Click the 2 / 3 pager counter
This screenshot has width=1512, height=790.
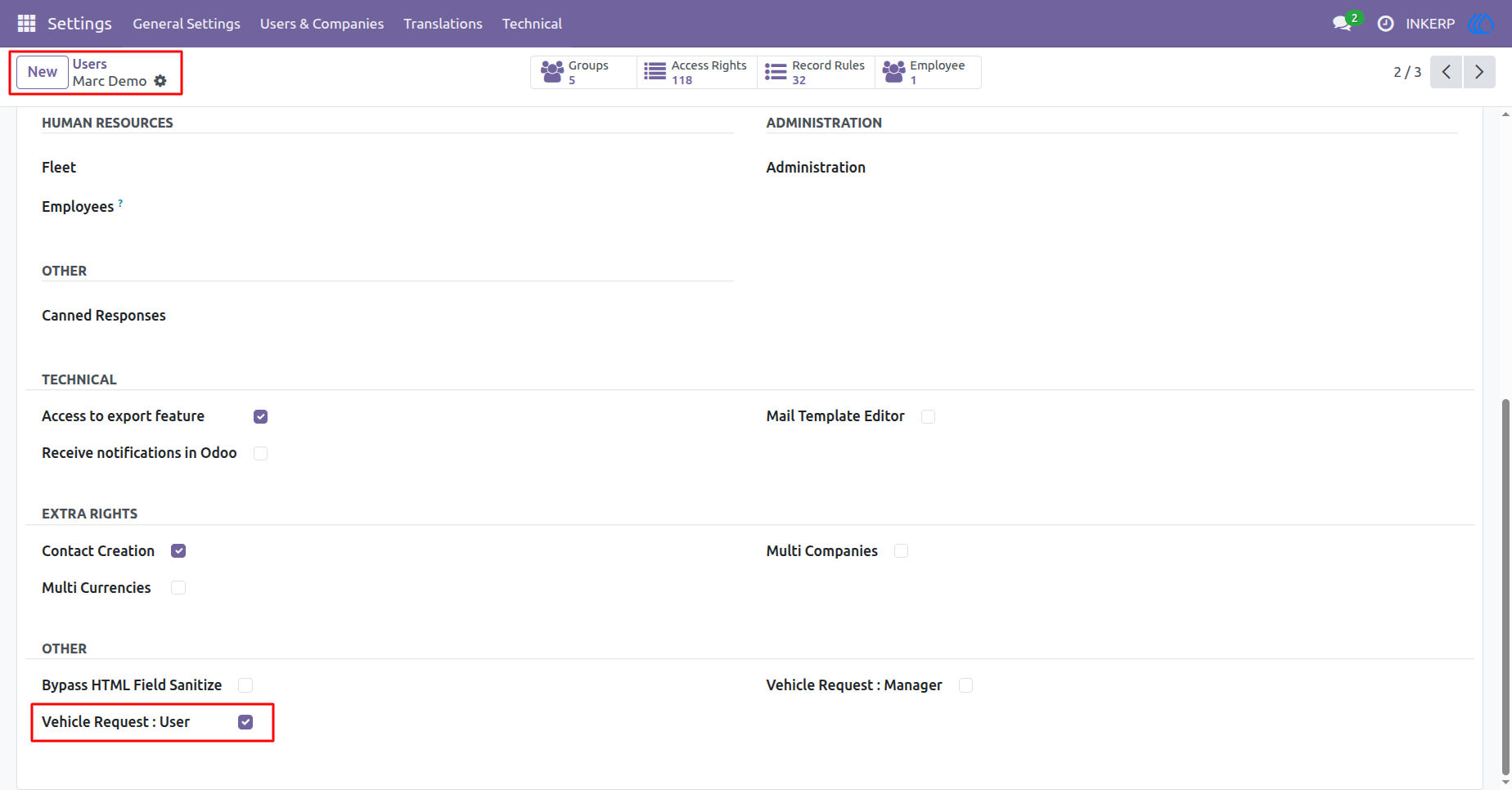[1407, 72]
